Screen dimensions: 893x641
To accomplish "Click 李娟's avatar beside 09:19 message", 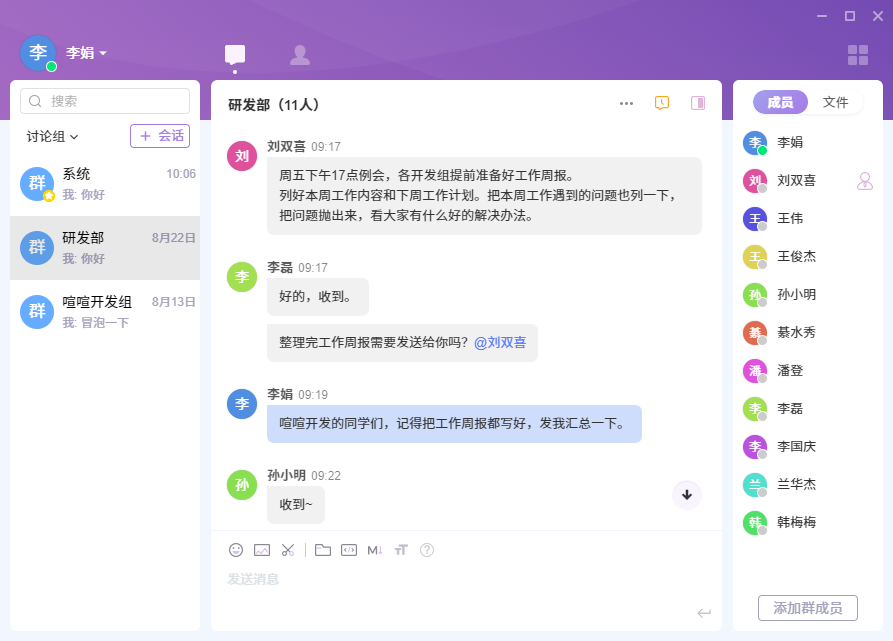I will pyautogui.click(x=242, y=404).
